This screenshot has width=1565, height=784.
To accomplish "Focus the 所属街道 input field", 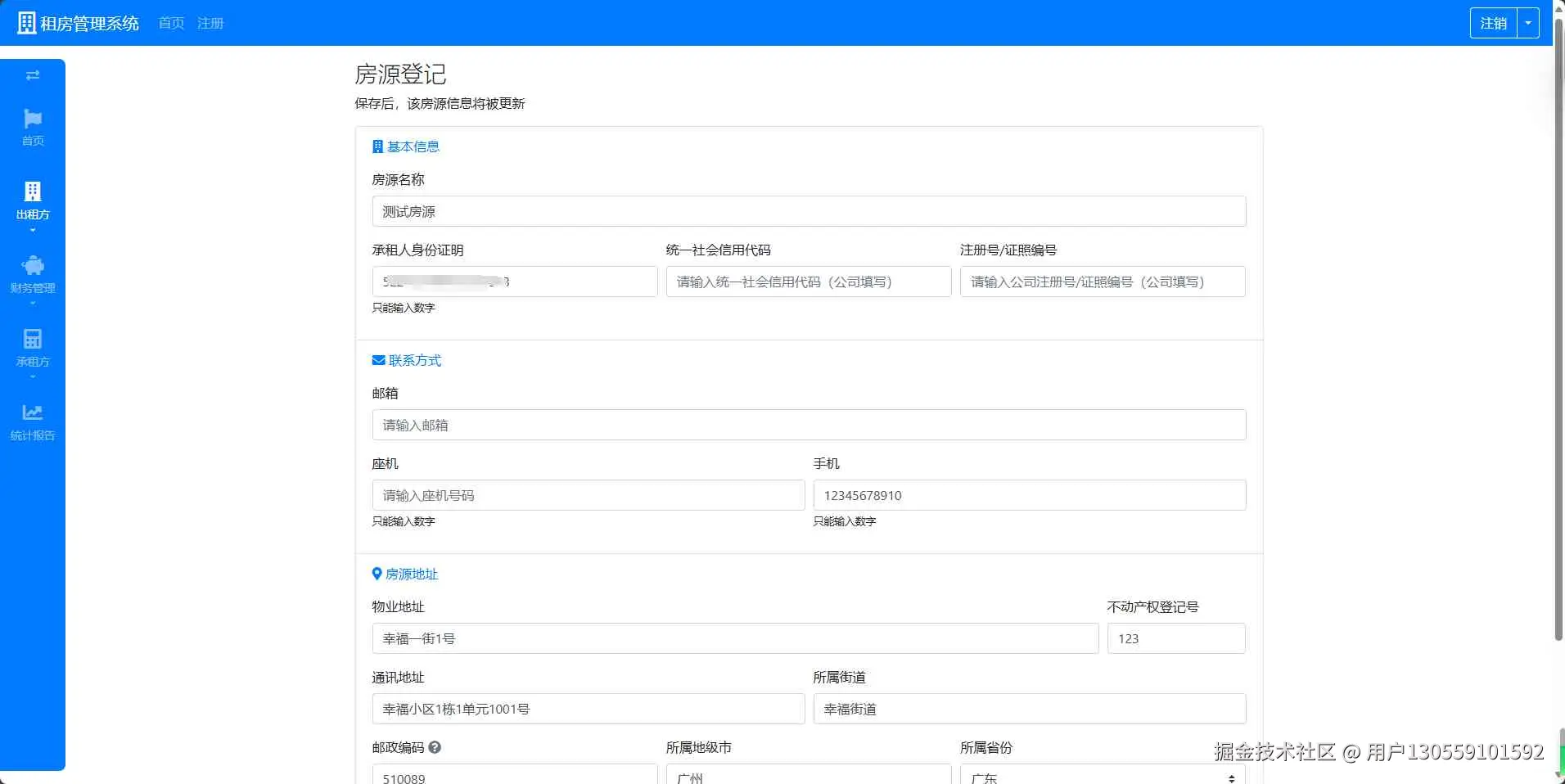I will tap(1030, 709).
